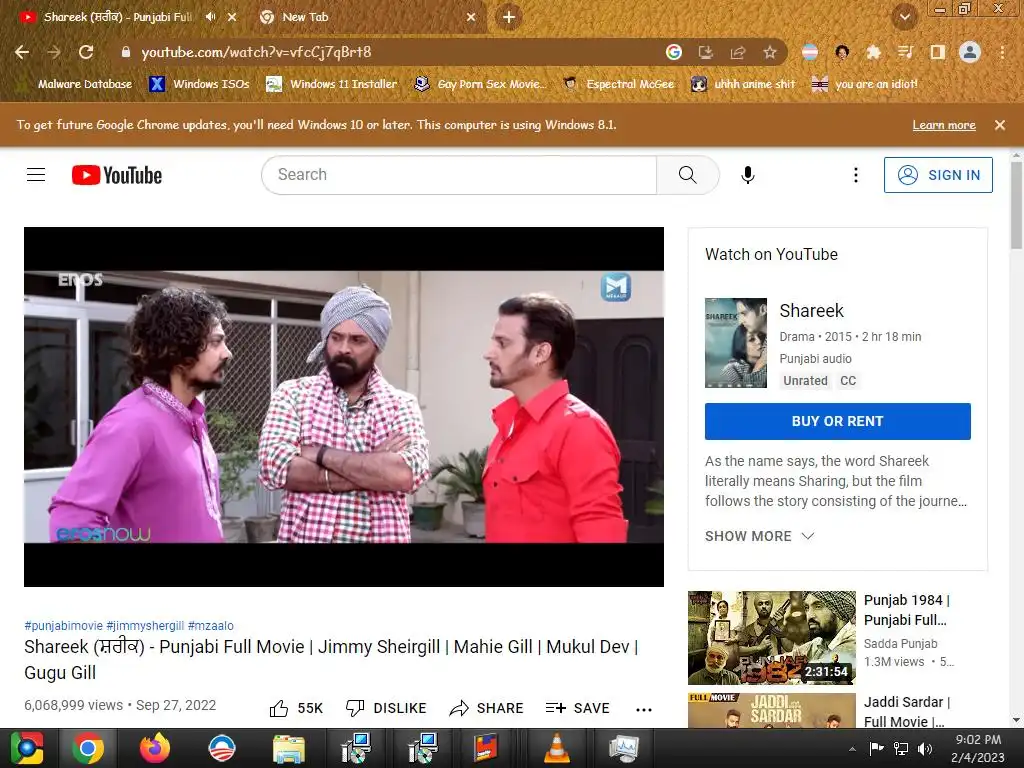This screenshot has width=1024, height=768.
Task: Dismiss the Chrome update infobar
Action: point(1000,125)
